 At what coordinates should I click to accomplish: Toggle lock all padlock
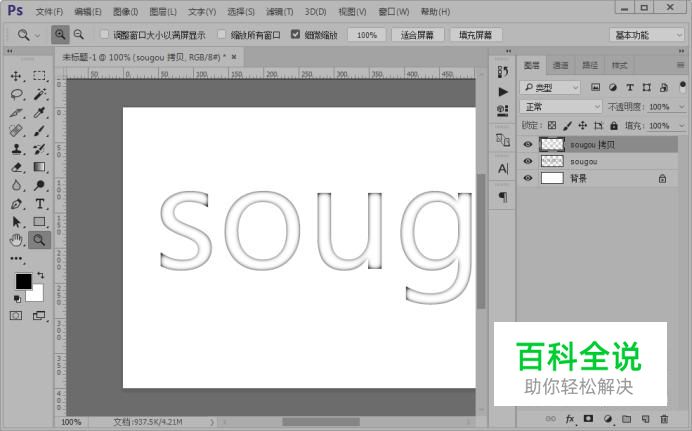614,126
